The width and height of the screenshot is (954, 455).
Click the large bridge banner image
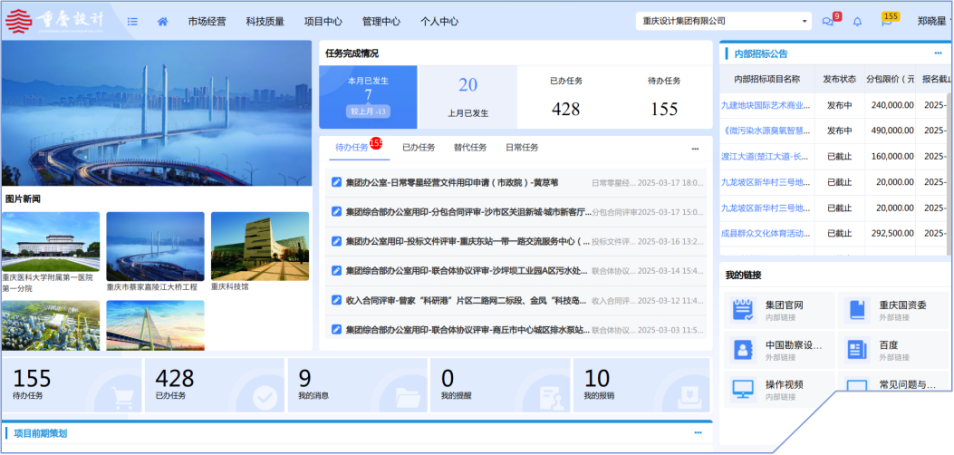coord(157,113)
